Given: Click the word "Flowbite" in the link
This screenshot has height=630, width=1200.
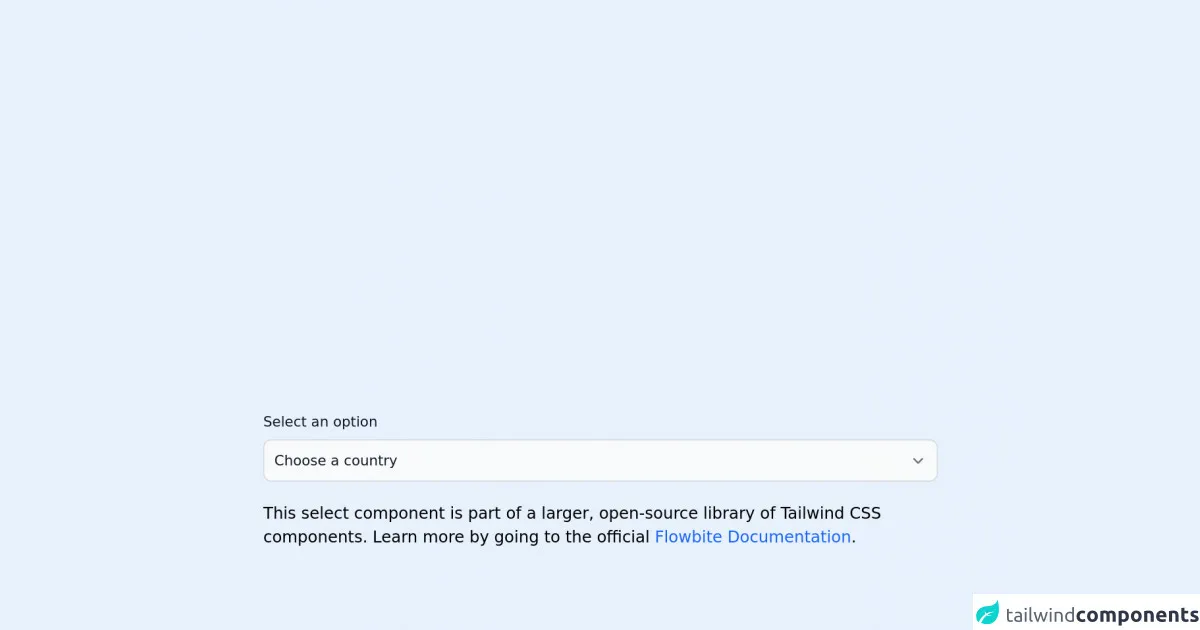Looking at the screenshot, I should [688, 537].
